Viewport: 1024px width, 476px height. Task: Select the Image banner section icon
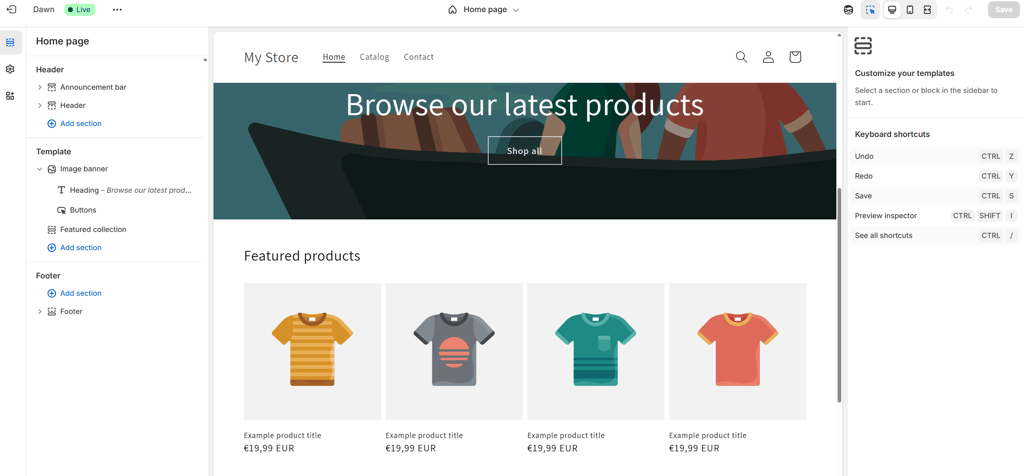[52, 168]
